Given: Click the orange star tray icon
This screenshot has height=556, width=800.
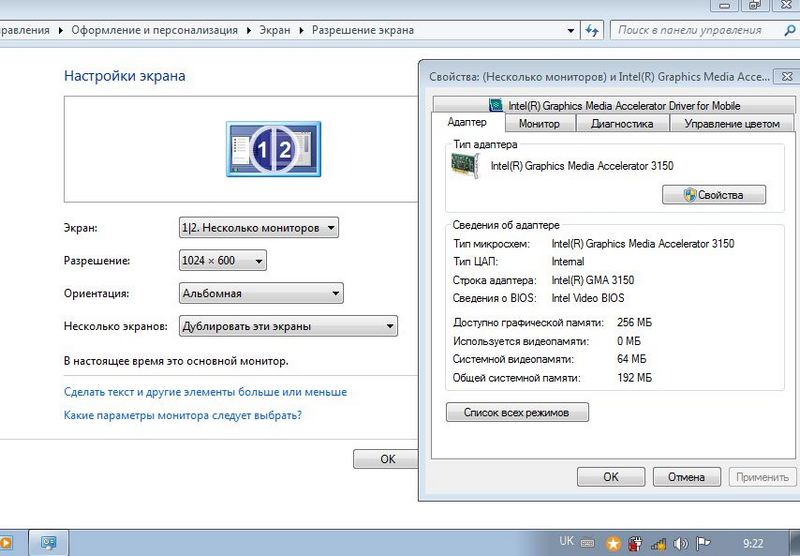Looking at the screenshot, I should point(614,543).
